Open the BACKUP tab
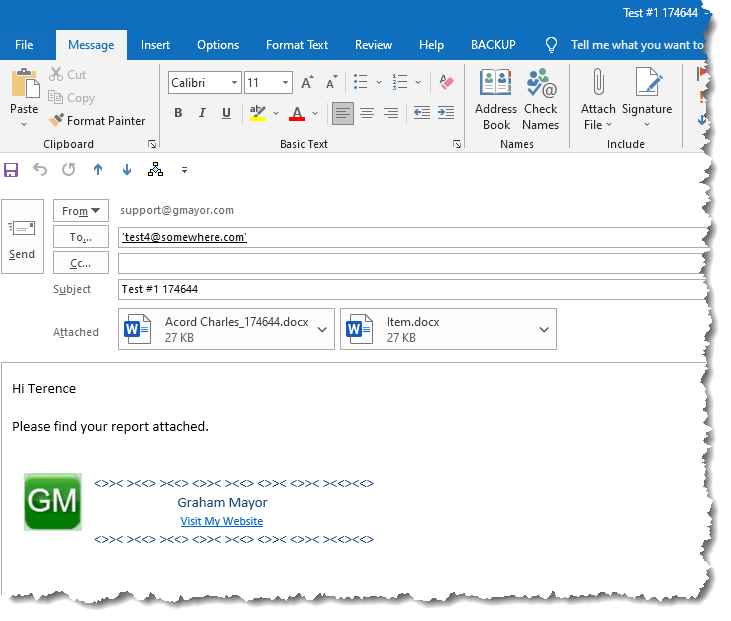 click(493, 45)
